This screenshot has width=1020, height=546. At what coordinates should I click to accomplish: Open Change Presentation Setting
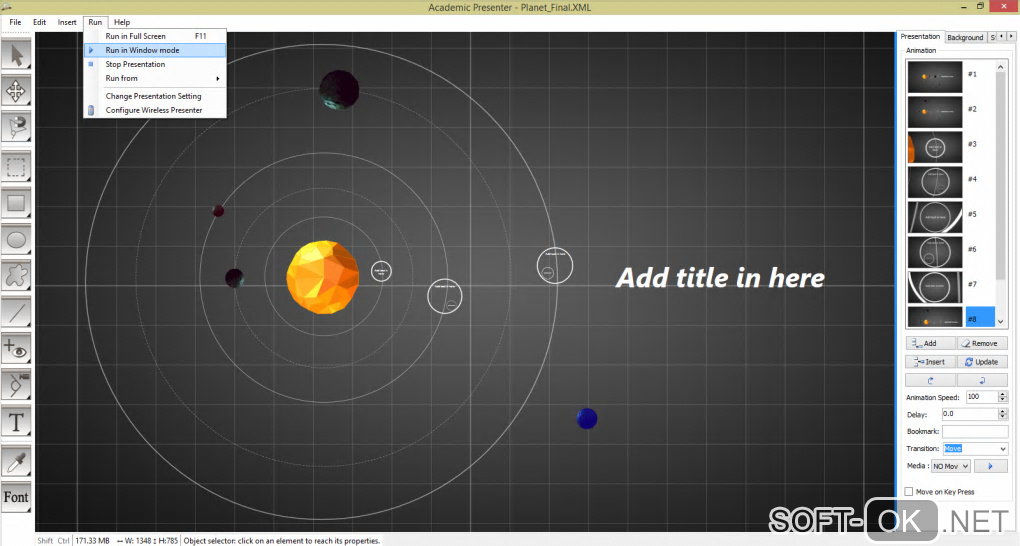click(x=155, y=96)
